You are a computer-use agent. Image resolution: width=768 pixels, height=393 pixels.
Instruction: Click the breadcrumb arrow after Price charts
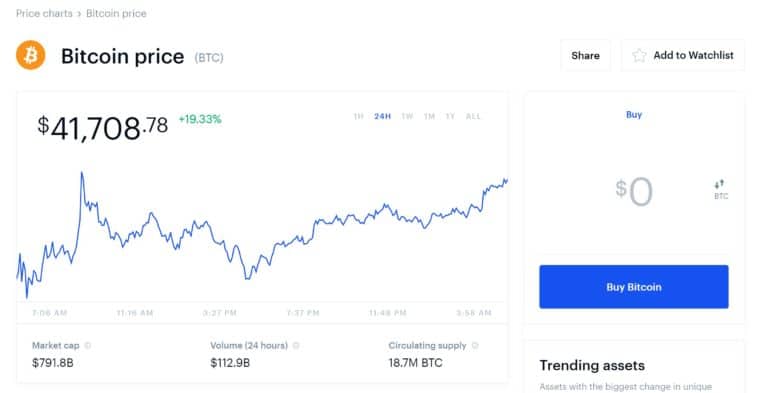pyautogui.click(x=79, y=14)
